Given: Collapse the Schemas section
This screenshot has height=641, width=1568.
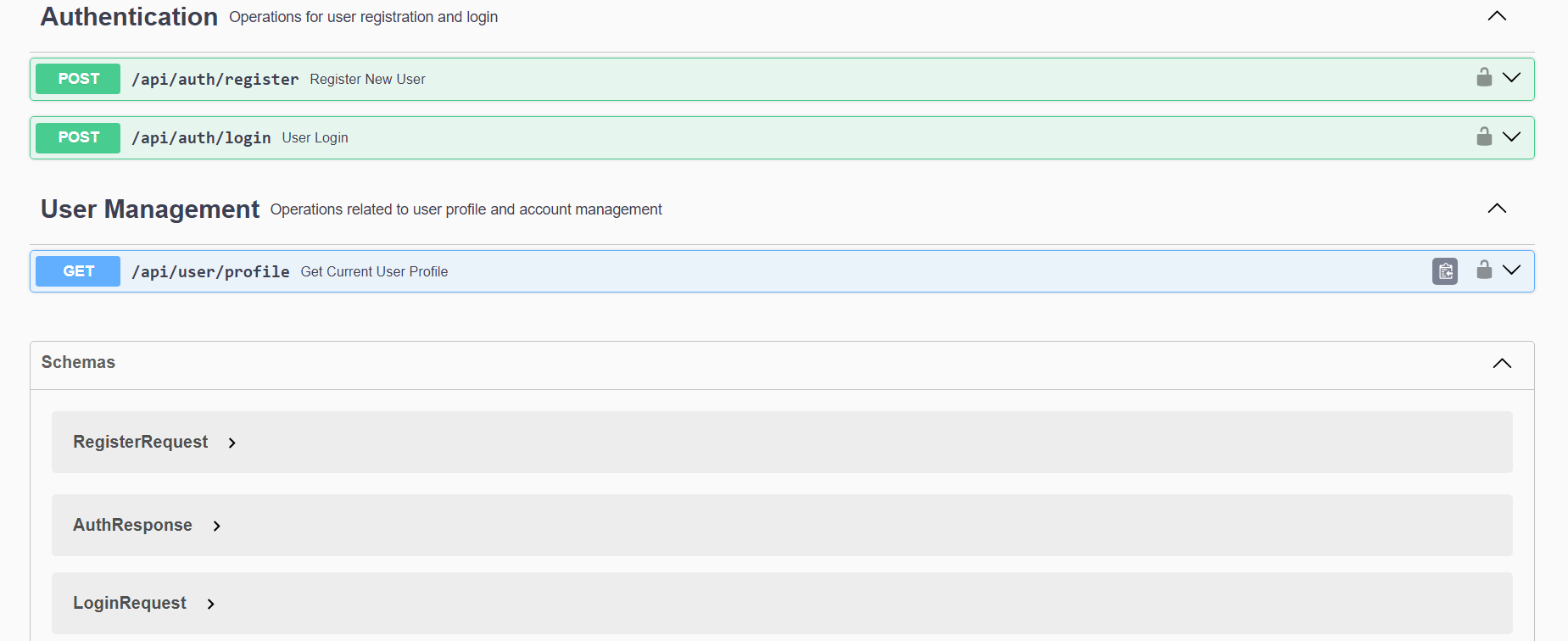Looking at the screenshot, I should pyautogui.click(x=1502, y=363).
